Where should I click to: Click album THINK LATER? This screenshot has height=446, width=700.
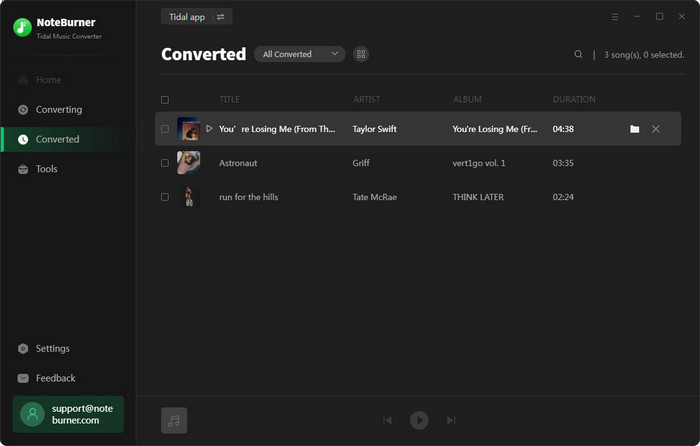478,197
